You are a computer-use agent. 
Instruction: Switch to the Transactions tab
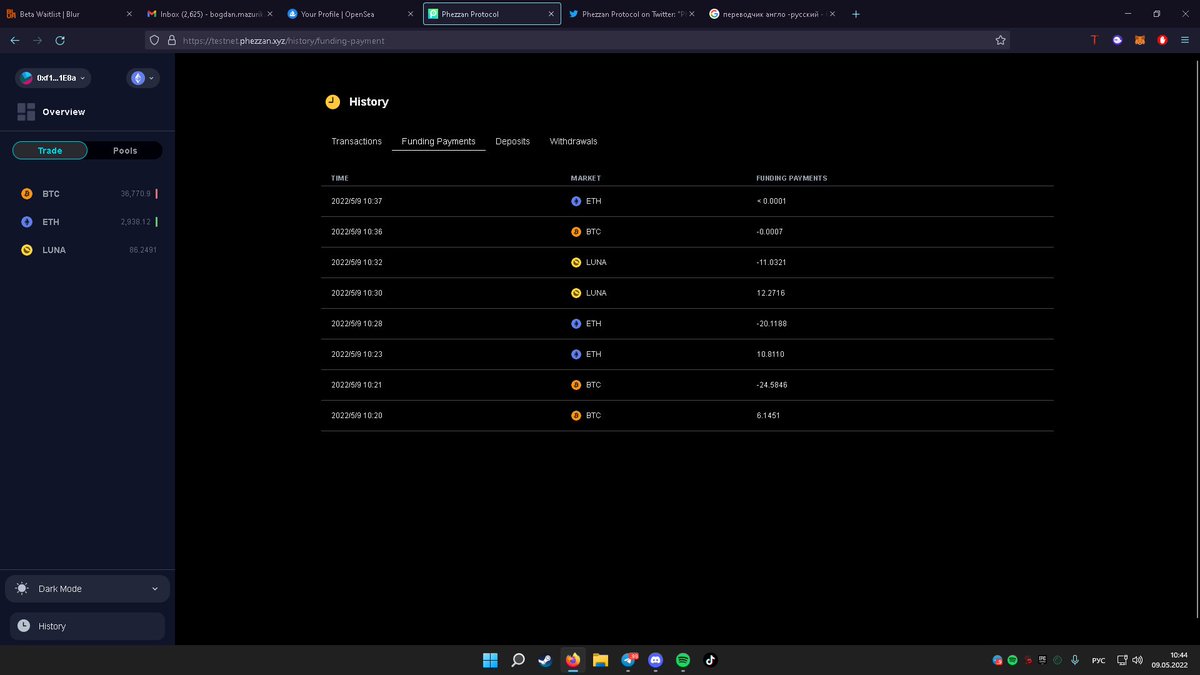coord(357,142)
